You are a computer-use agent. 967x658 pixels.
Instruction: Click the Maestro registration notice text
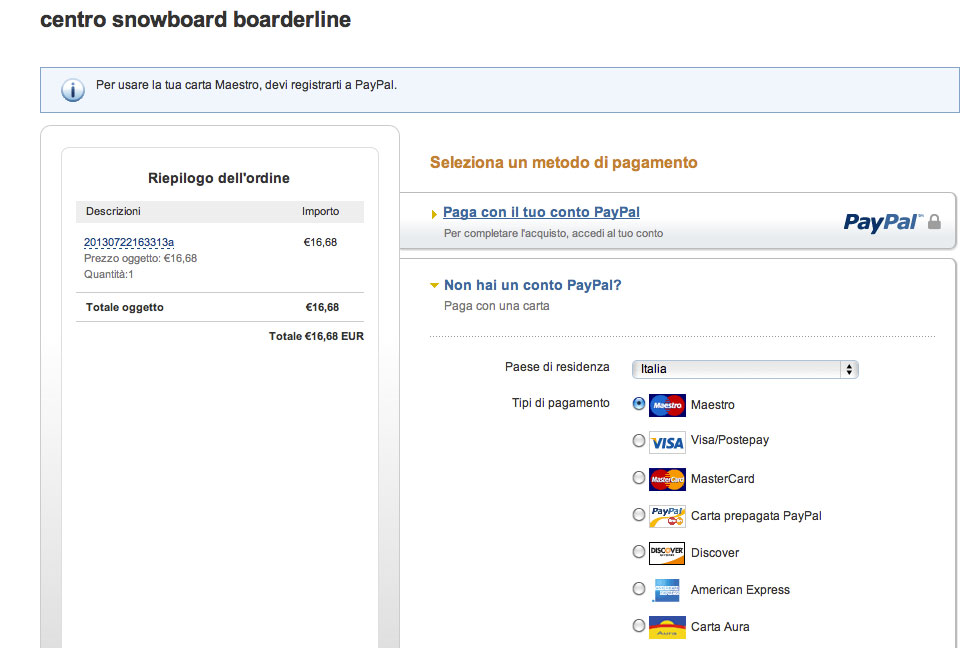tap(246, 85)
